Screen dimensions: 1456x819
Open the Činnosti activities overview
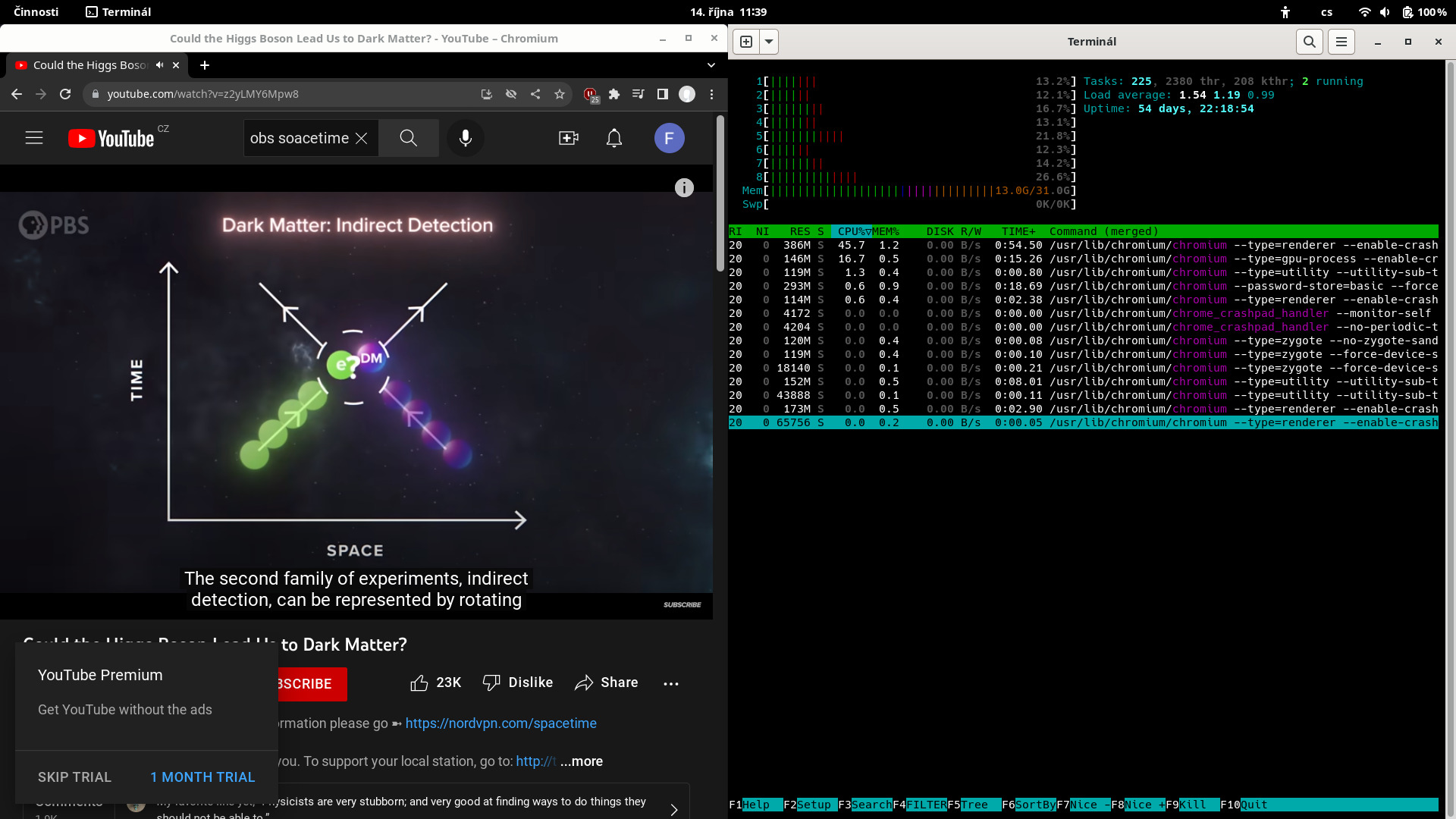pyautogui.click(x=36, y=12)
